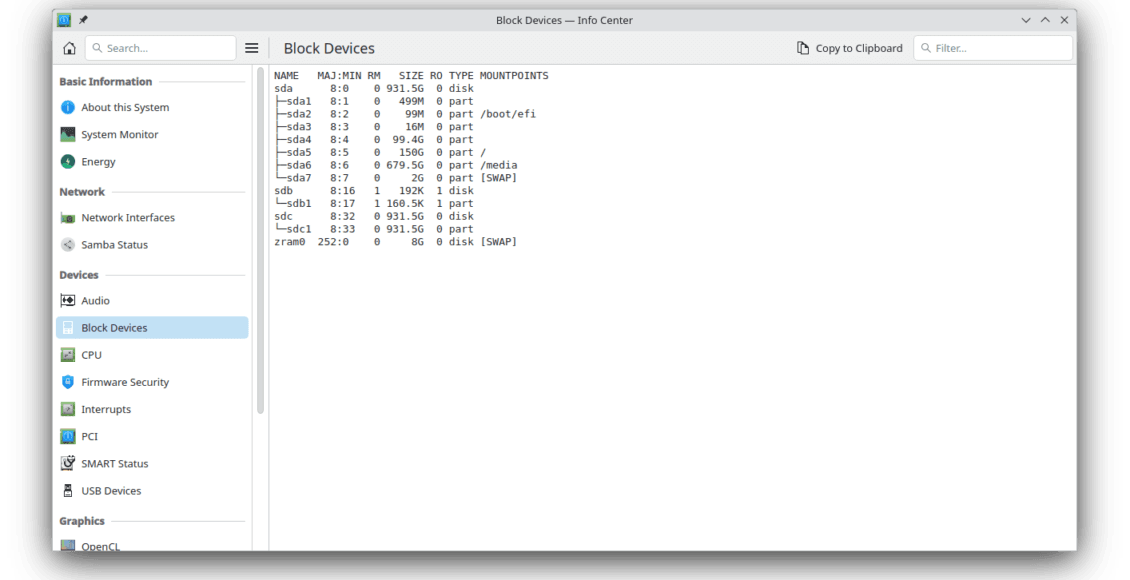
Task: Click the Home icon button
Action: [x=69, y=48]
